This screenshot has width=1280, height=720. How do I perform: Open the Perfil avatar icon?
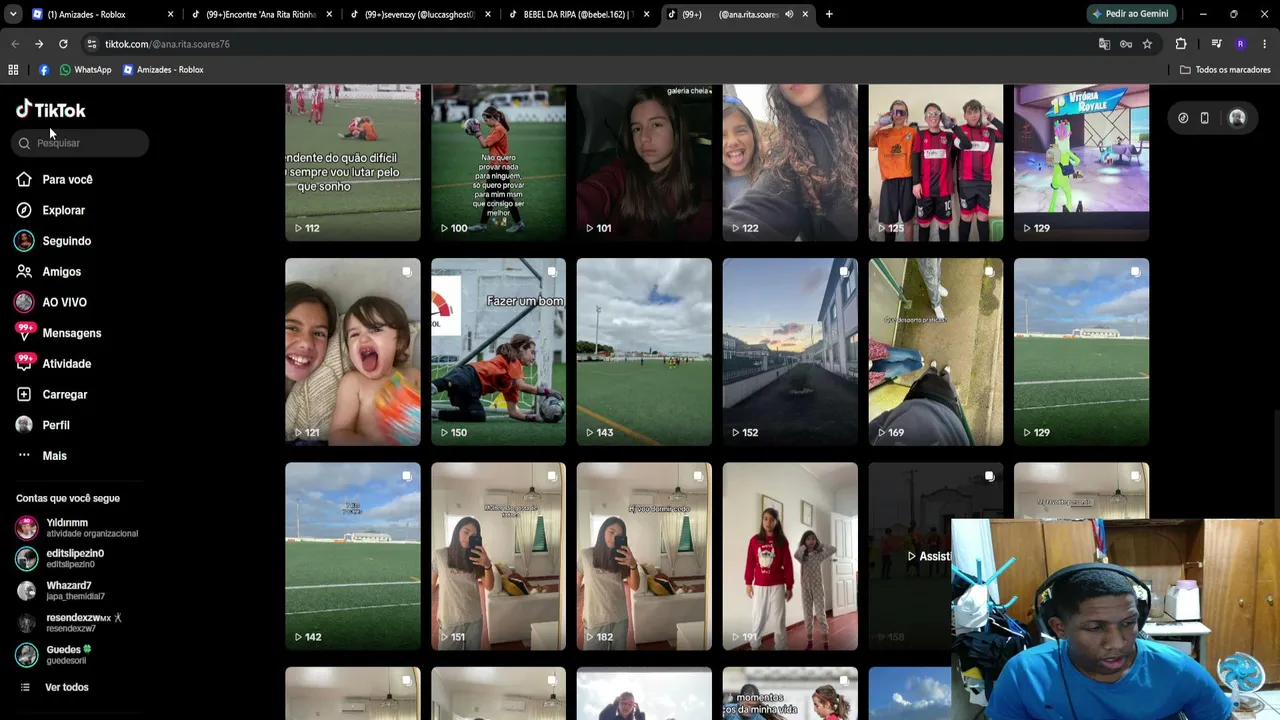[24, 425]
